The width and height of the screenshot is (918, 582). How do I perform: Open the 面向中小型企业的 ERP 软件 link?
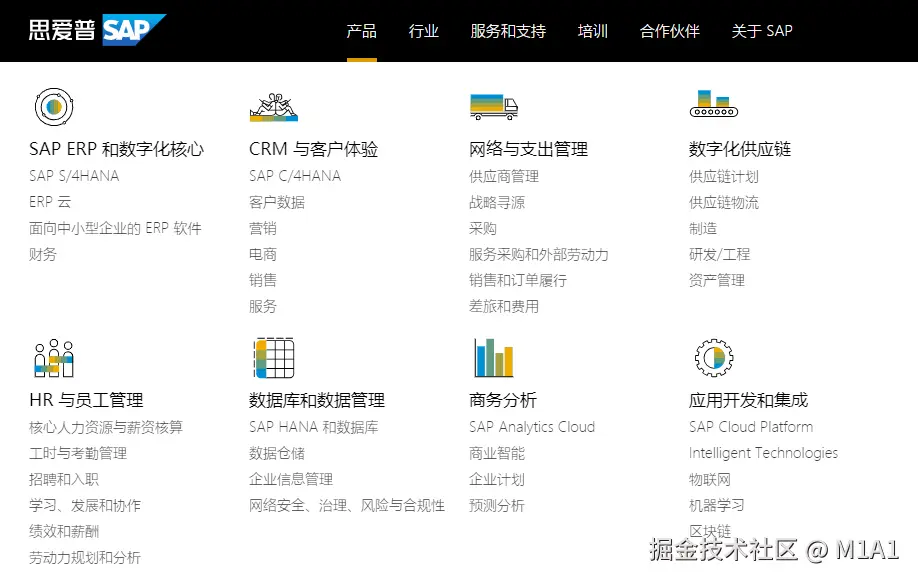tap(115, 228)
